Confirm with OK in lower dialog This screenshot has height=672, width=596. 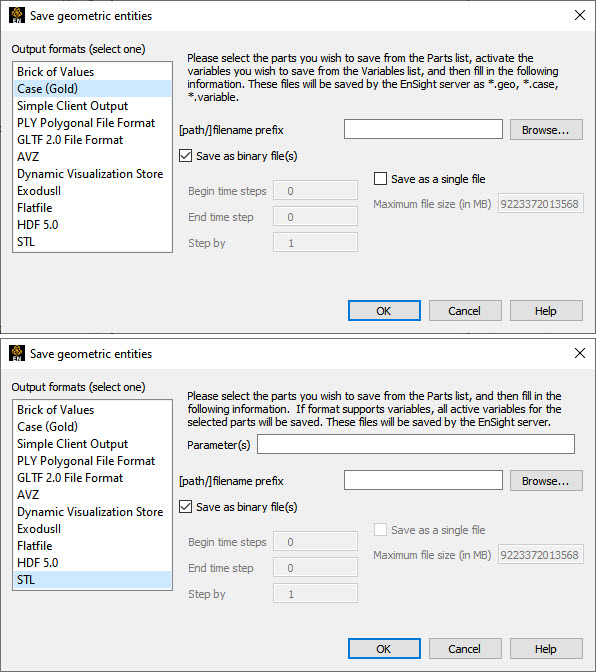[384, 649]
